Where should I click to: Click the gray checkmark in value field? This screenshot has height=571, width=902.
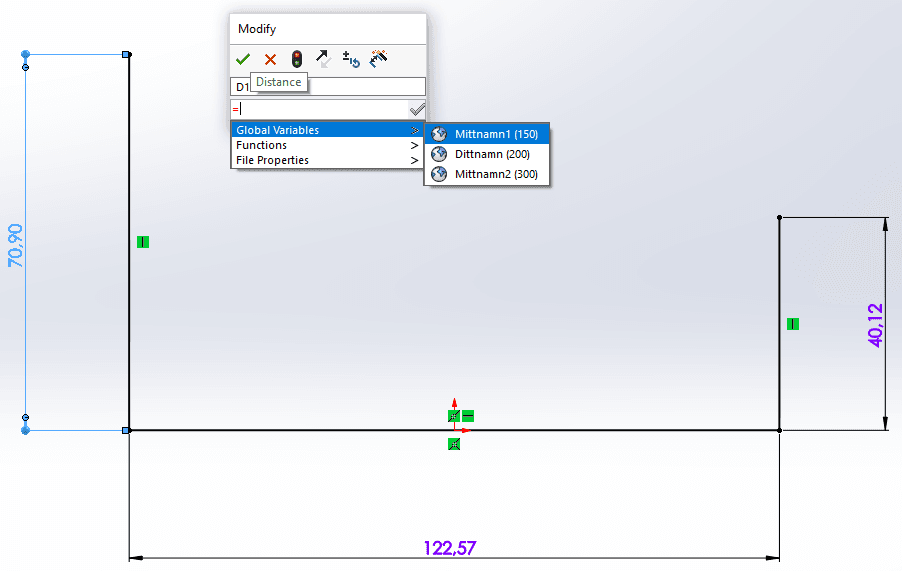click(x=417, y=109)
